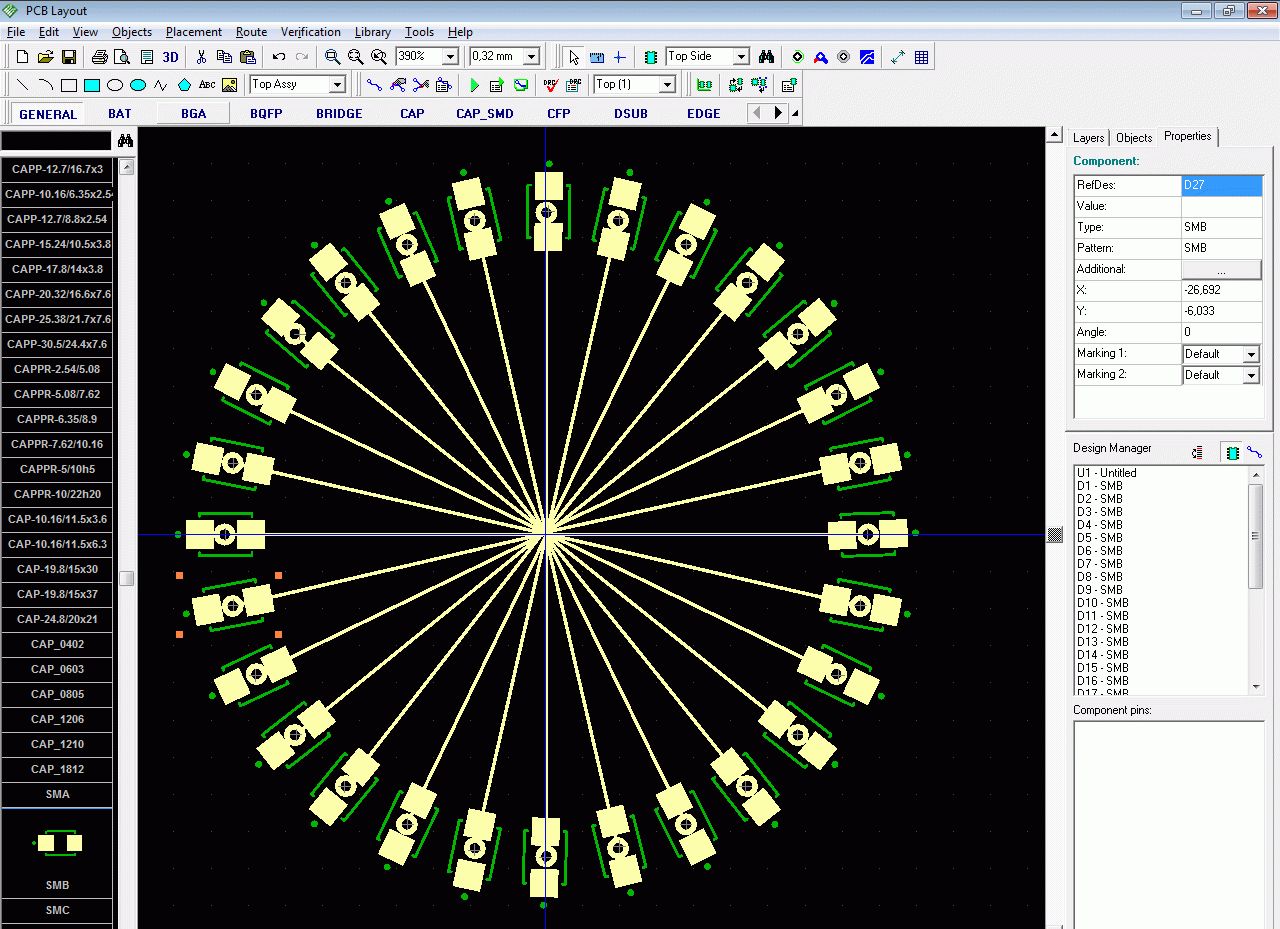Click the 3D preview button

pos(171,57)
